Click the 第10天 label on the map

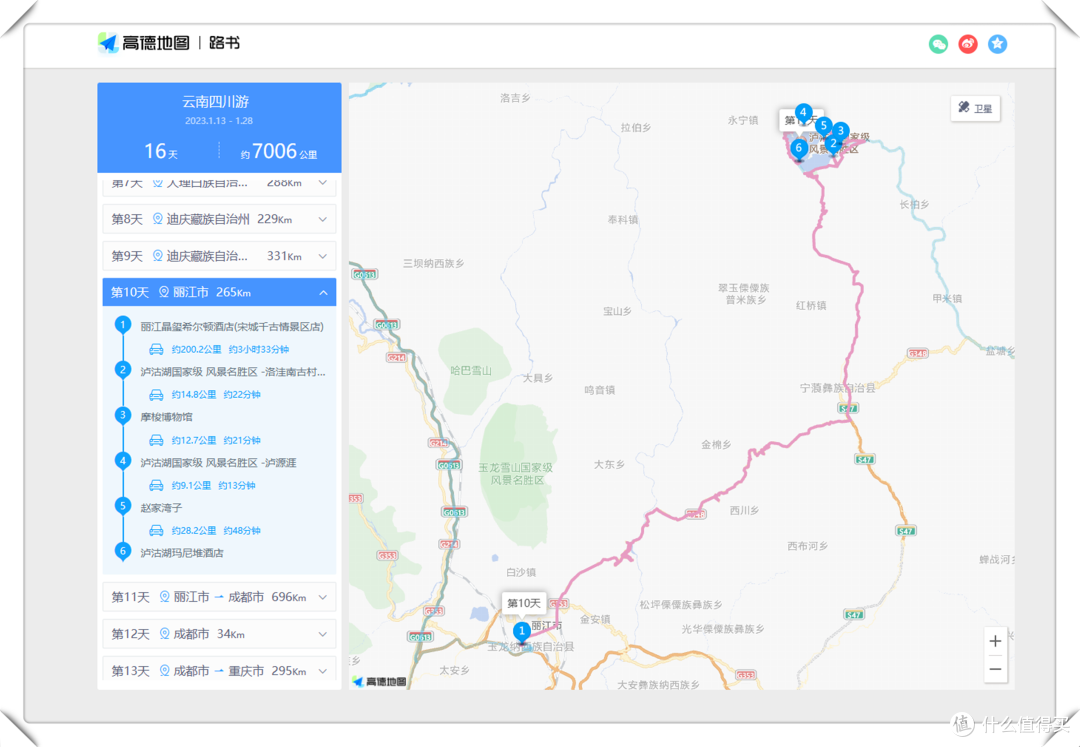point(523,603)
